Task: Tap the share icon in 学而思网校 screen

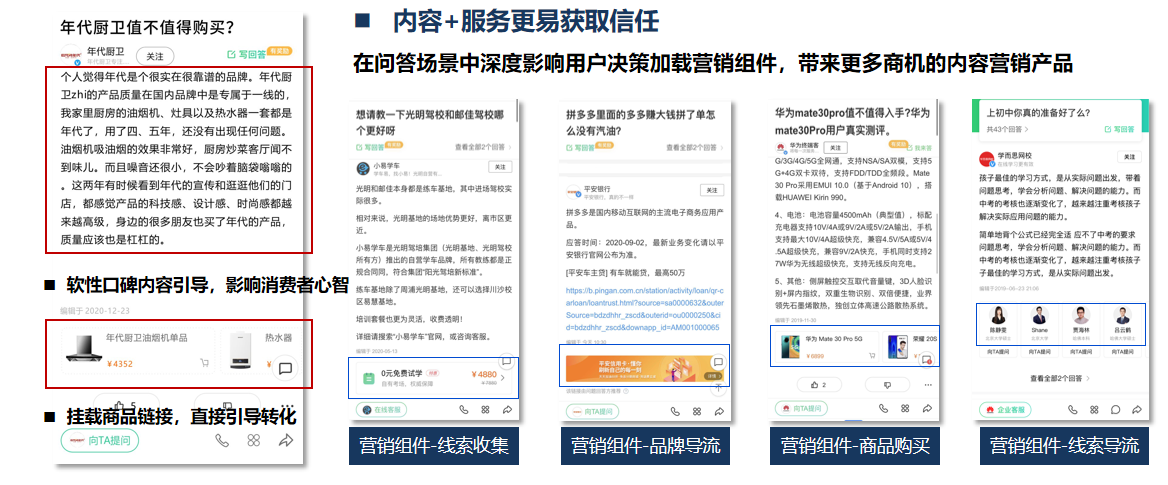Action: (x=1137, y=410)
